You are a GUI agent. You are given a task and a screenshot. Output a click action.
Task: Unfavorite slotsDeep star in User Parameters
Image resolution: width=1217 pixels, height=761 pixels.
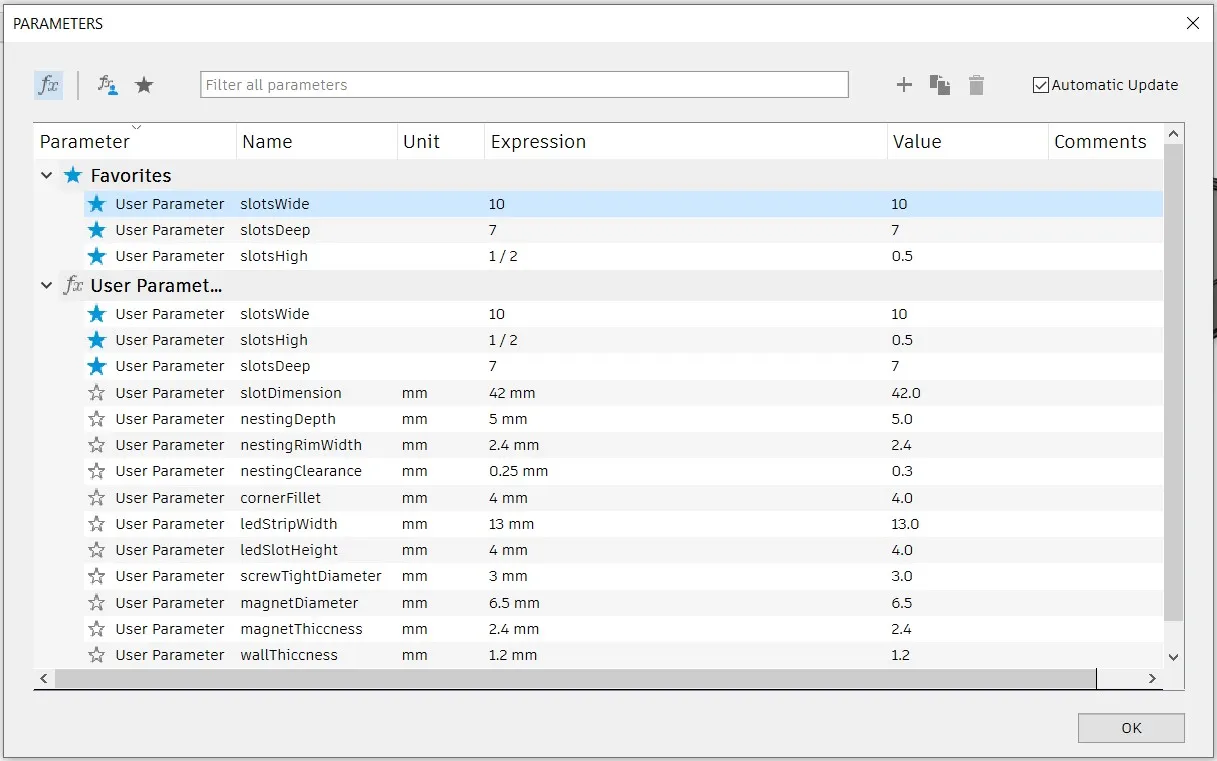pos(97,366)
